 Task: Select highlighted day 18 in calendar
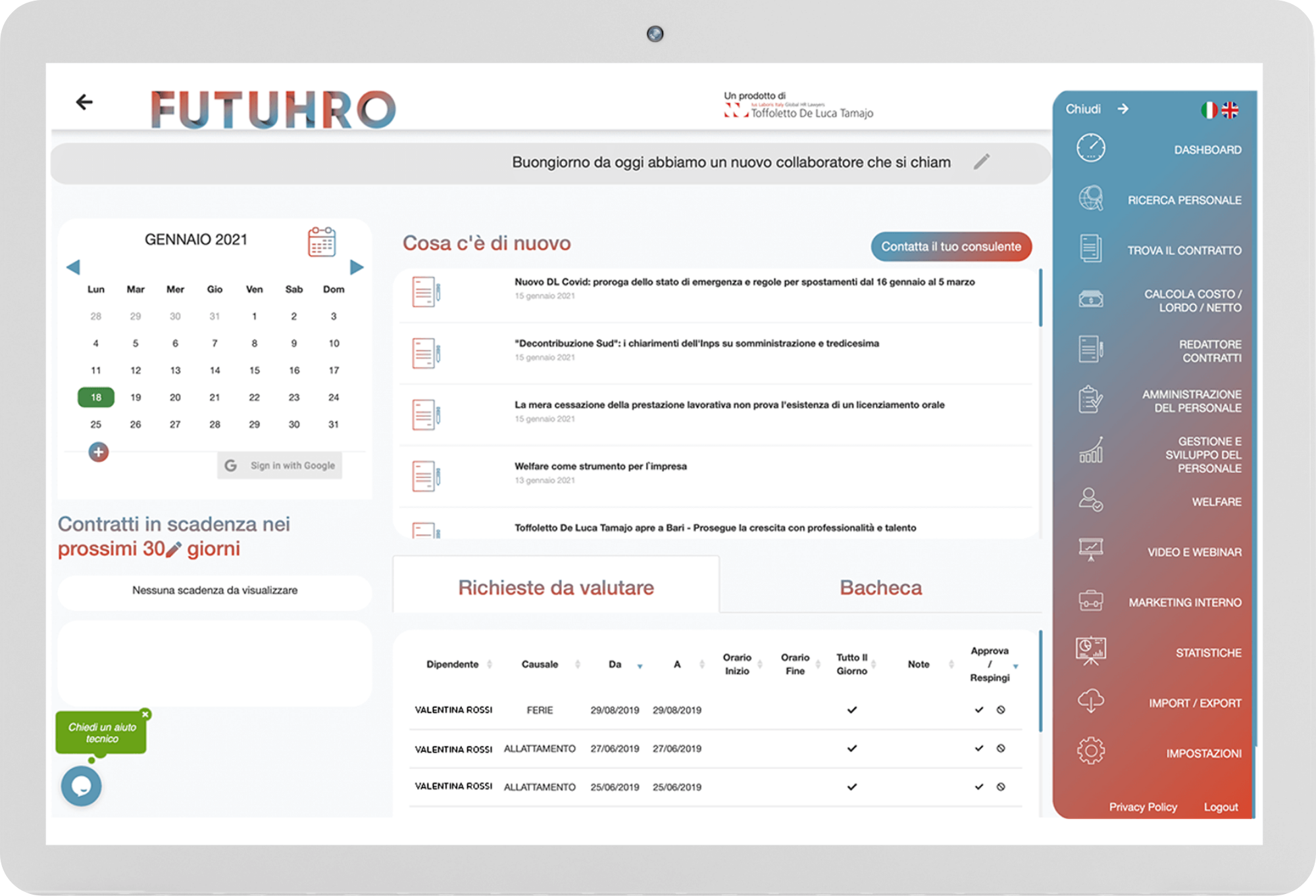pyautogui.click(x=96, y=397)
